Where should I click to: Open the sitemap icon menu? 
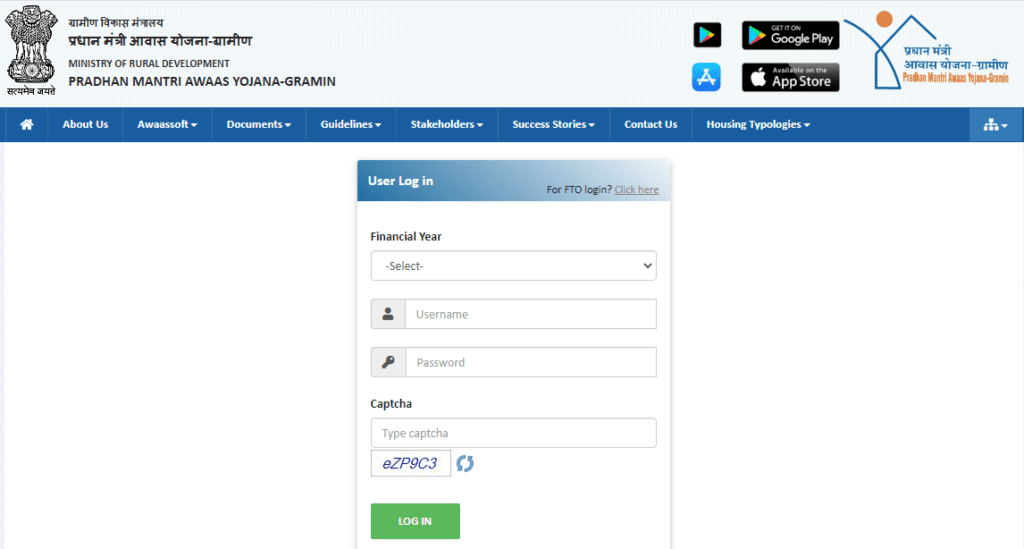pyautogui.click(x=996, y=125)
